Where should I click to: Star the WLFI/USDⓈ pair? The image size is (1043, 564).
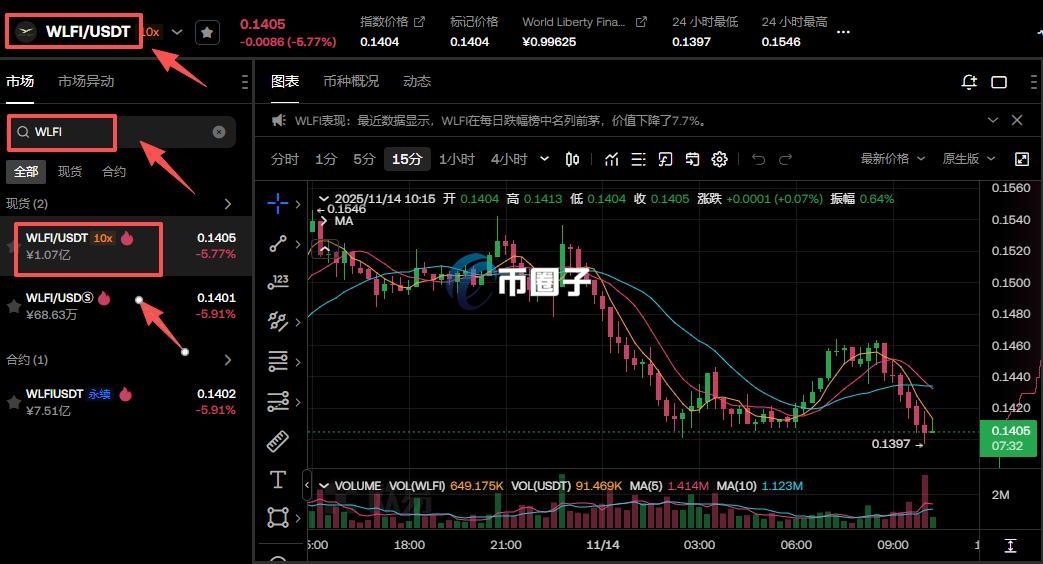[x=13, y=306]
